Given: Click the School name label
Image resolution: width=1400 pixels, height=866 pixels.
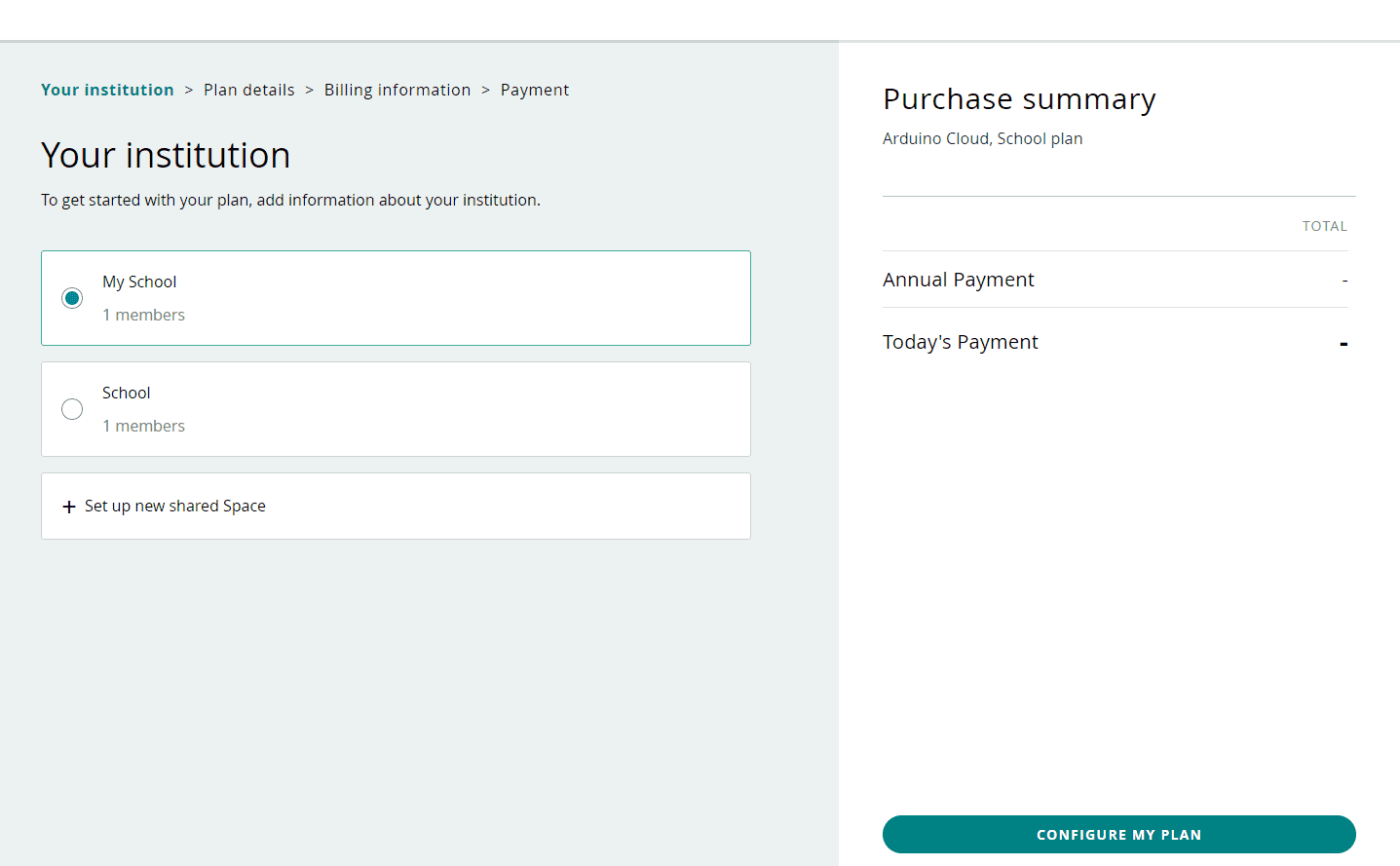Looking at the screenshot, I should click(x=127, y=393).
